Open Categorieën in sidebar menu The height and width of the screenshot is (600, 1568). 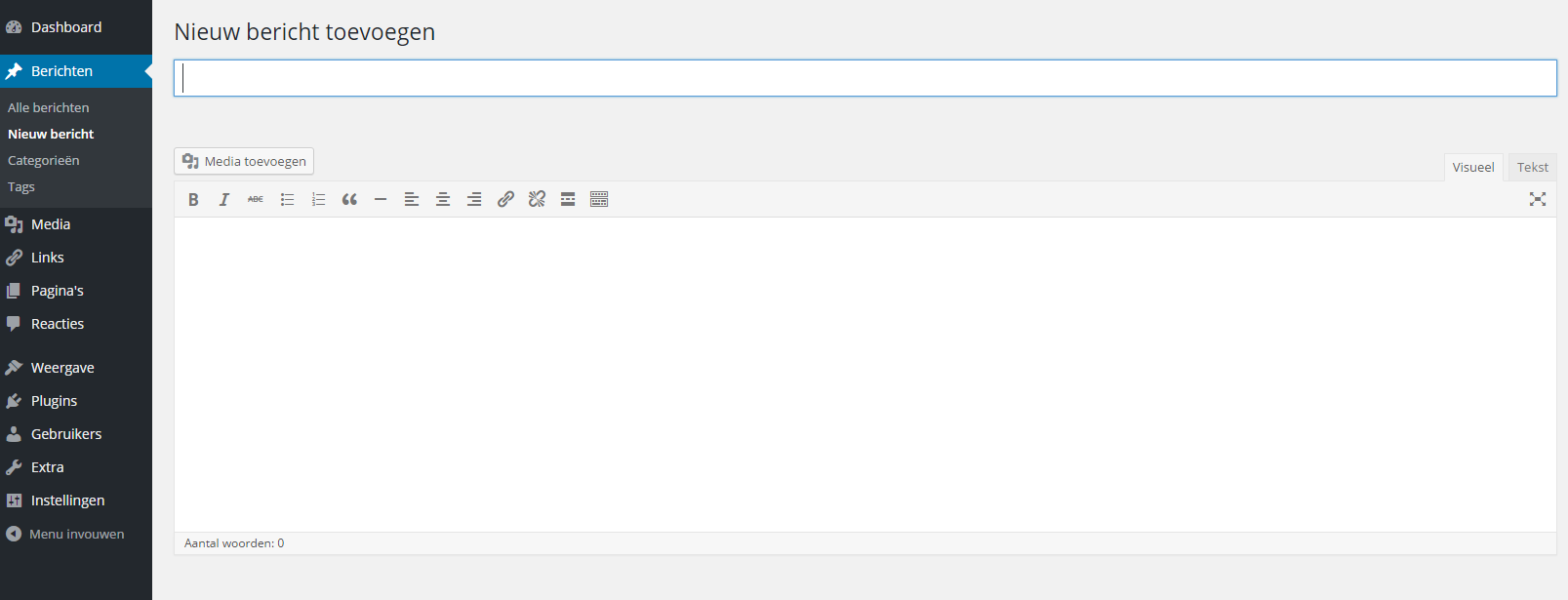44,160
